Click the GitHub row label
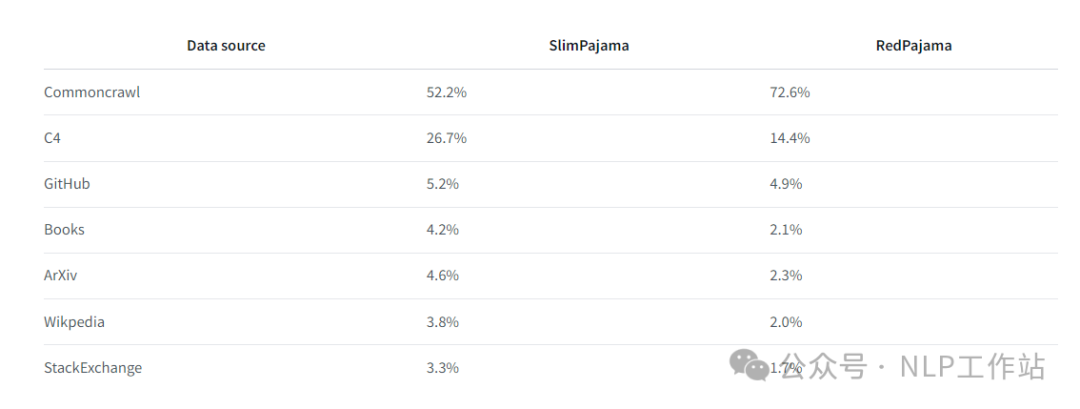The height and width of the screenshot is (409, 1080). (x=67, y=184)
